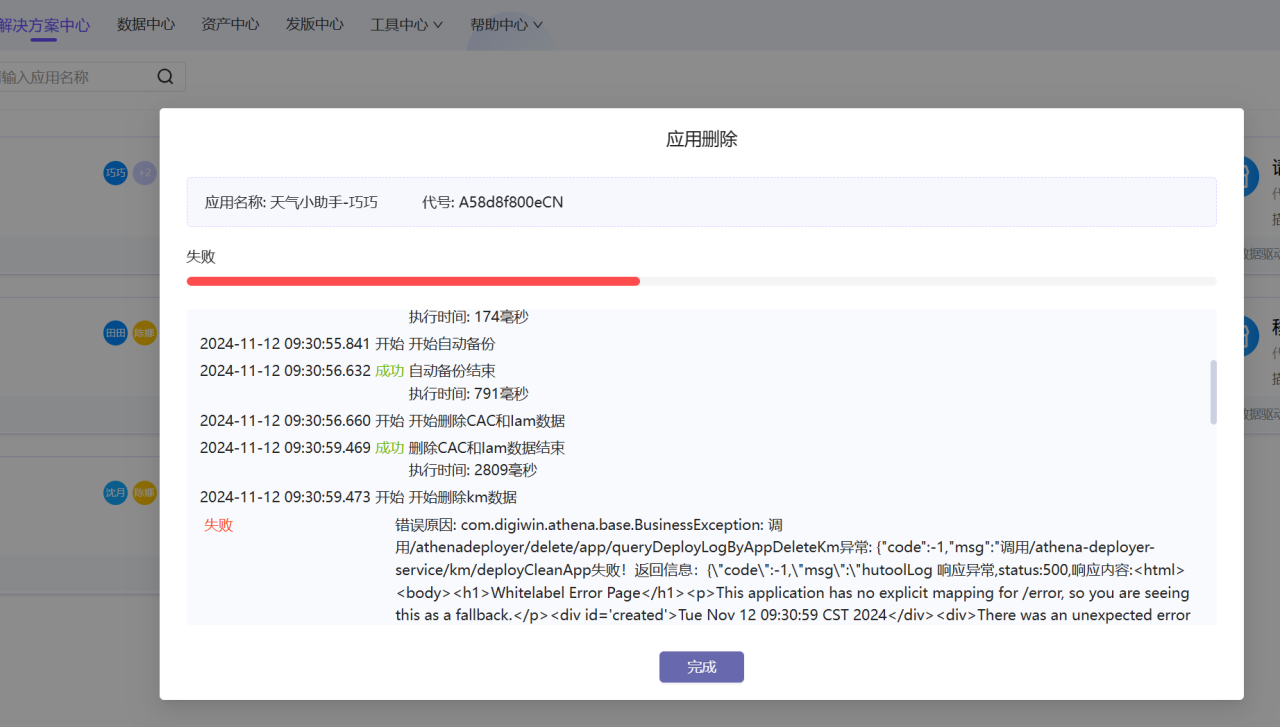Click the 沈月 user avatar
The height and width of the screenshot is (727, 1280).
tap(116, 493)
